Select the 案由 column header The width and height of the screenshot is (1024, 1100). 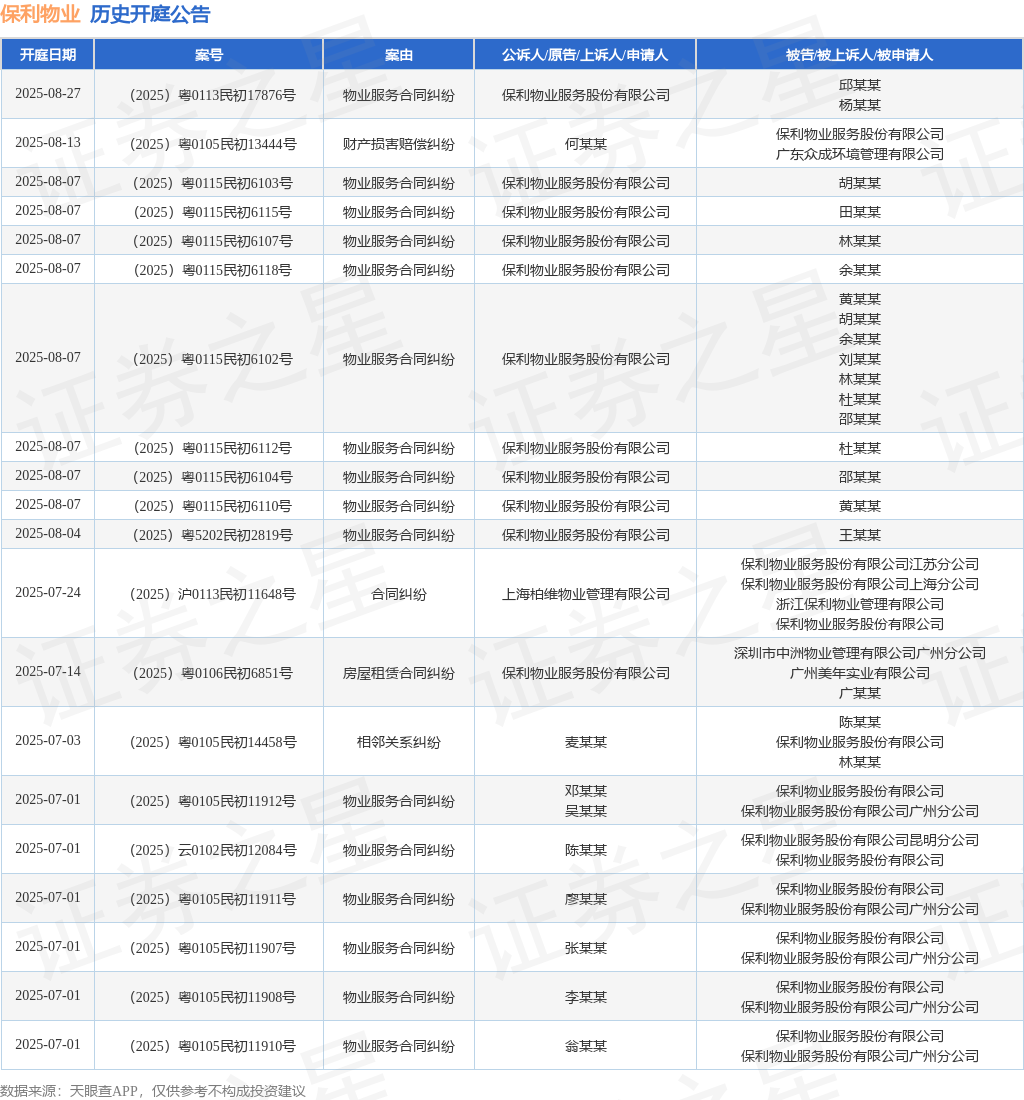pyautogui.click(x=398, y=55)
